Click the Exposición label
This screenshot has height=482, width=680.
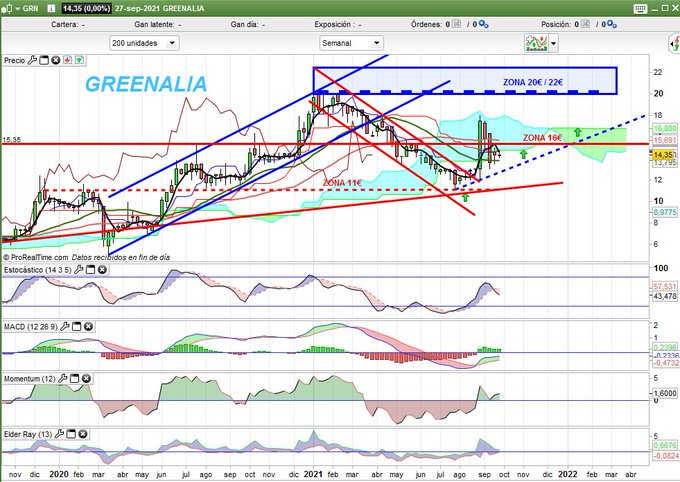(x=332, y=25)
